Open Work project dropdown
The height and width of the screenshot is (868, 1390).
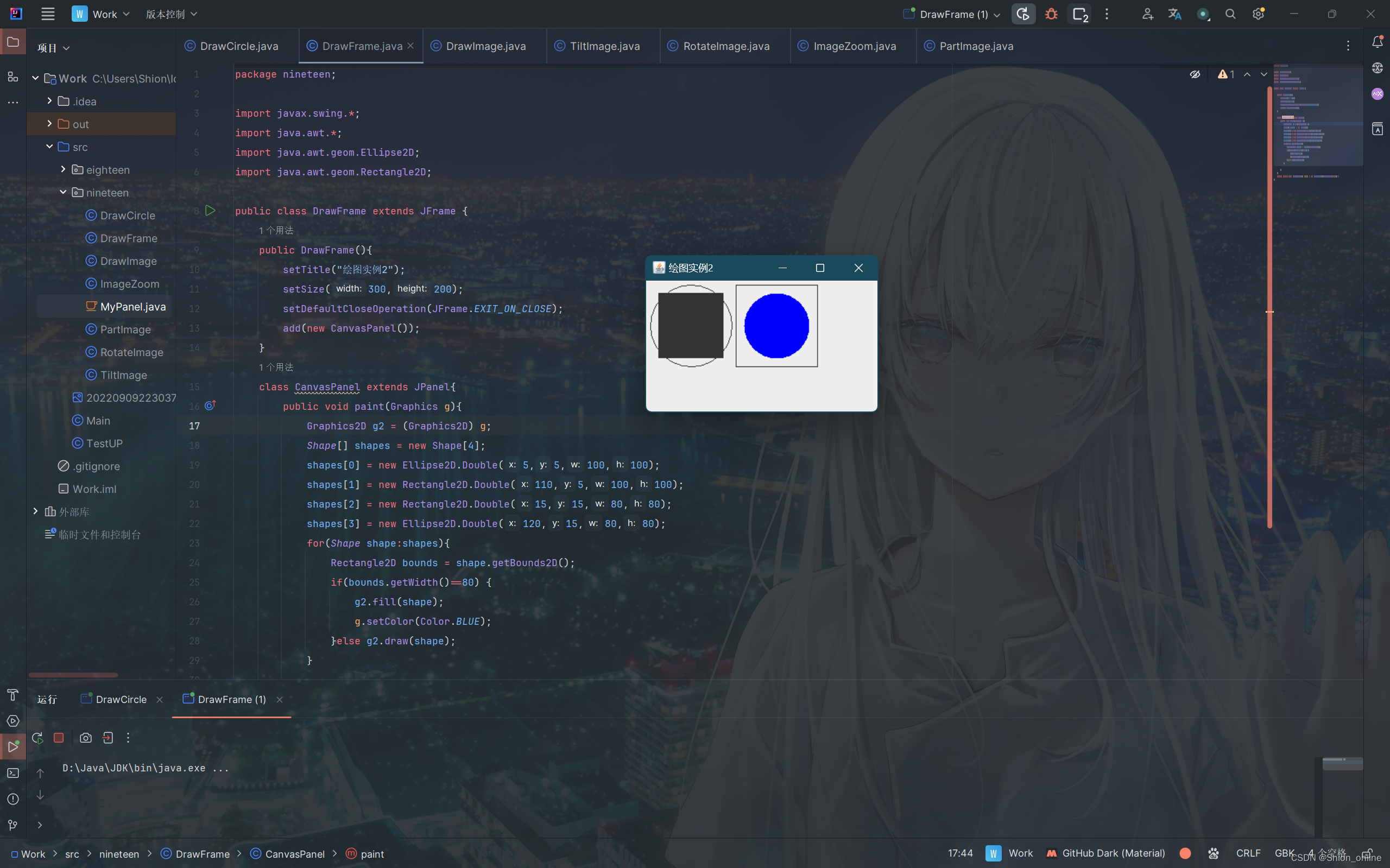tap(100, 14)
